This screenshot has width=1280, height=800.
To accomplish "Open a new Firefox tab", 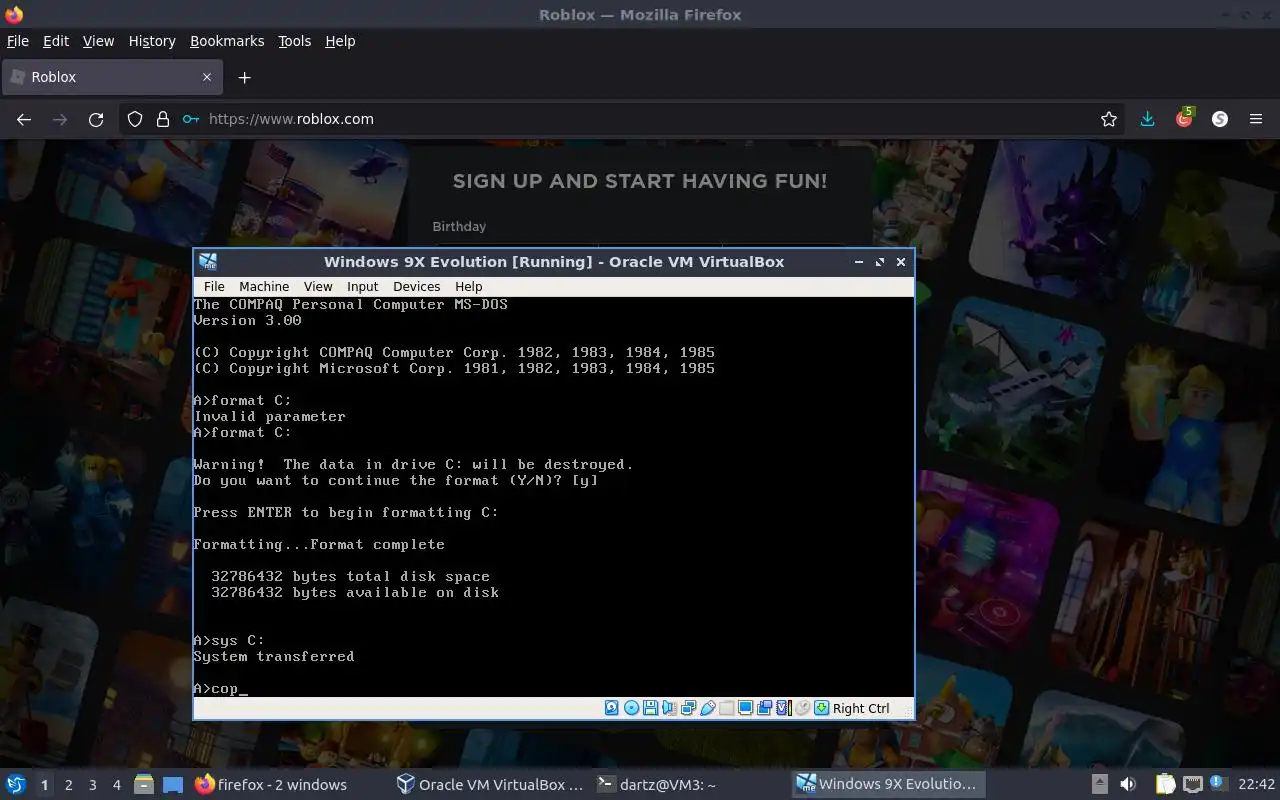I will pos(244,77).
